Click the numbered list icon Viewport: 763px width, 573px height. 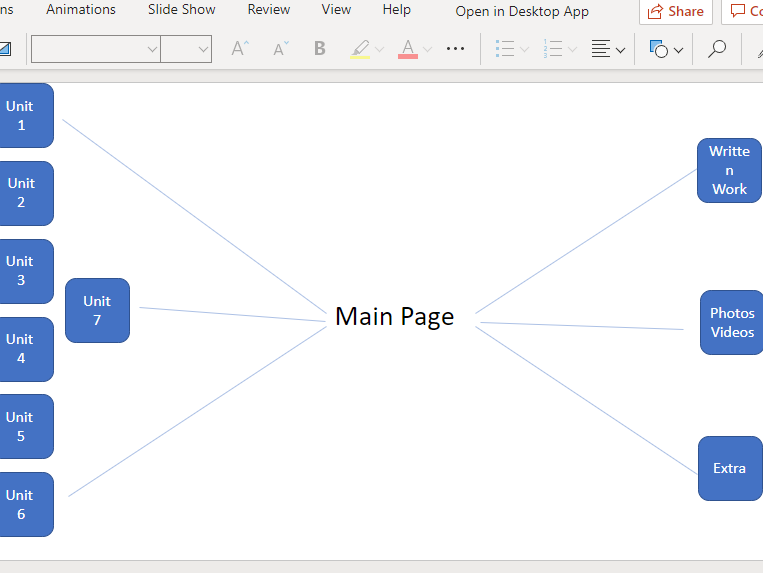click(x=552, y=49)
